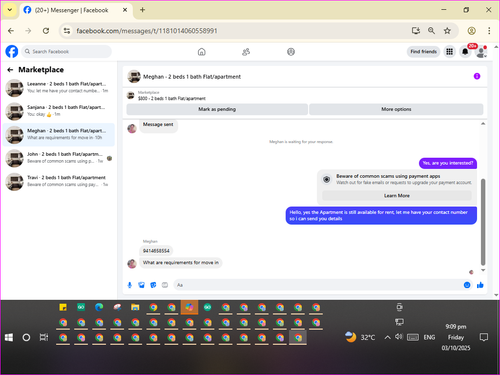Open the account profile avatar menu

click(481, 52)
